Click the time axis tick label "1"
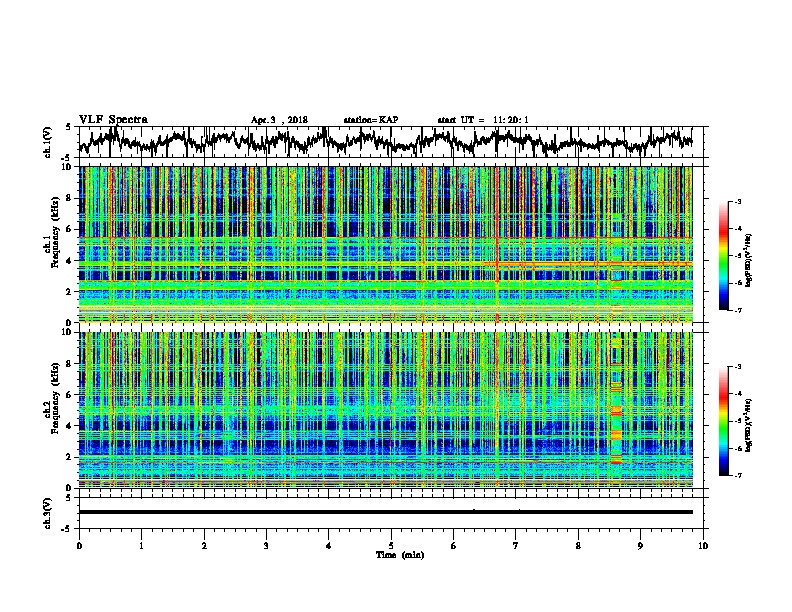The image size is (792, 612). pyautogui.click(x=141, y=546)
